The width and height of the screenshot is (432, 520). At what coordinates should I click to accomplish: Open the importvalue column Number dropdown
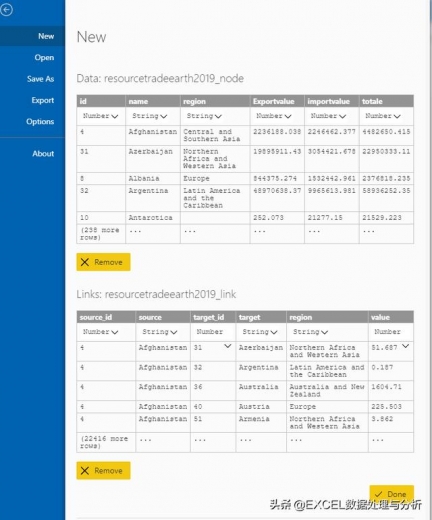pos(328,116)
